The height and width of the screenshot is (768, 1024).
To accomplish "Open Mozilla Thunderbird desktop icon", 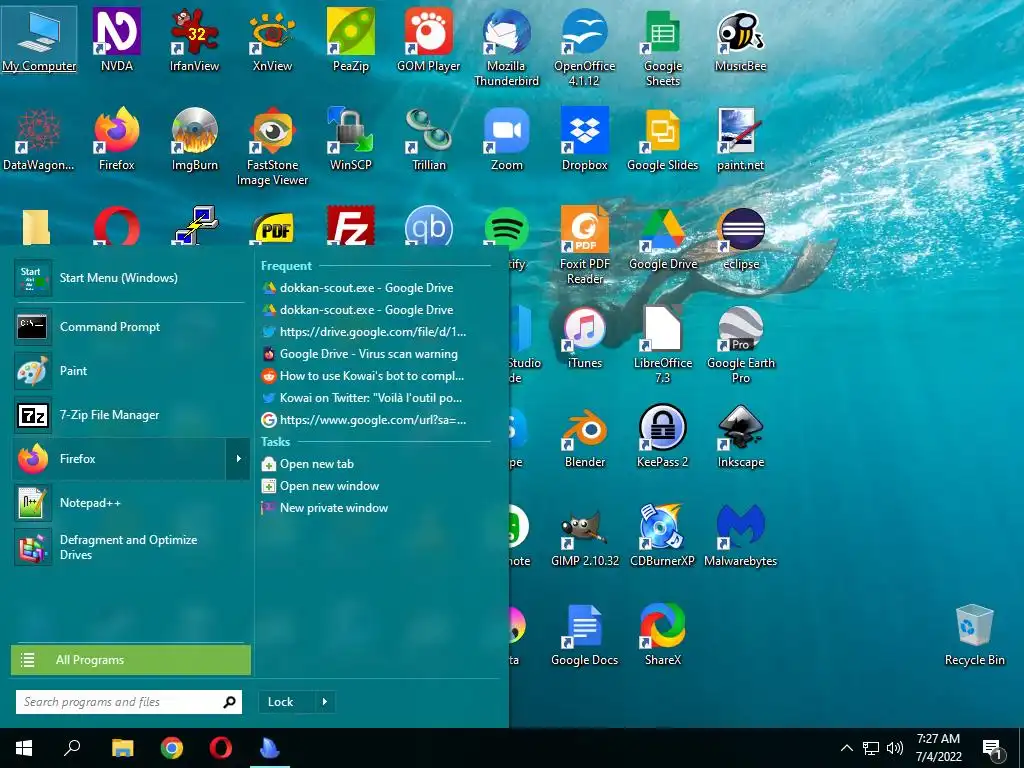I will click(507, 47).
